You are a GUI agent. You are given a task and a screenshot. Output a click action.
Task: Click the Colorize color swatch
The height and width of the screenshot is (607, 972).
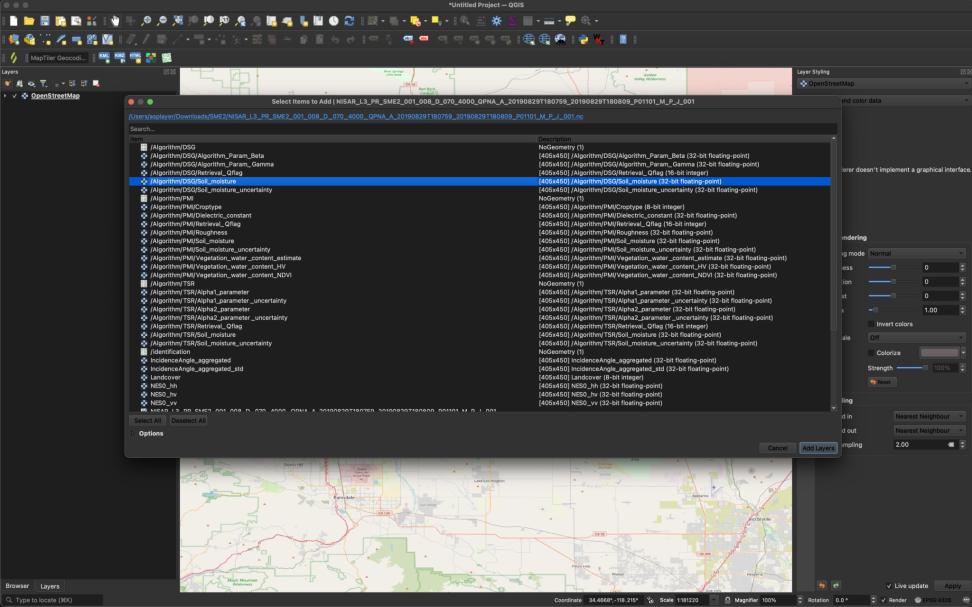point(939,353)
